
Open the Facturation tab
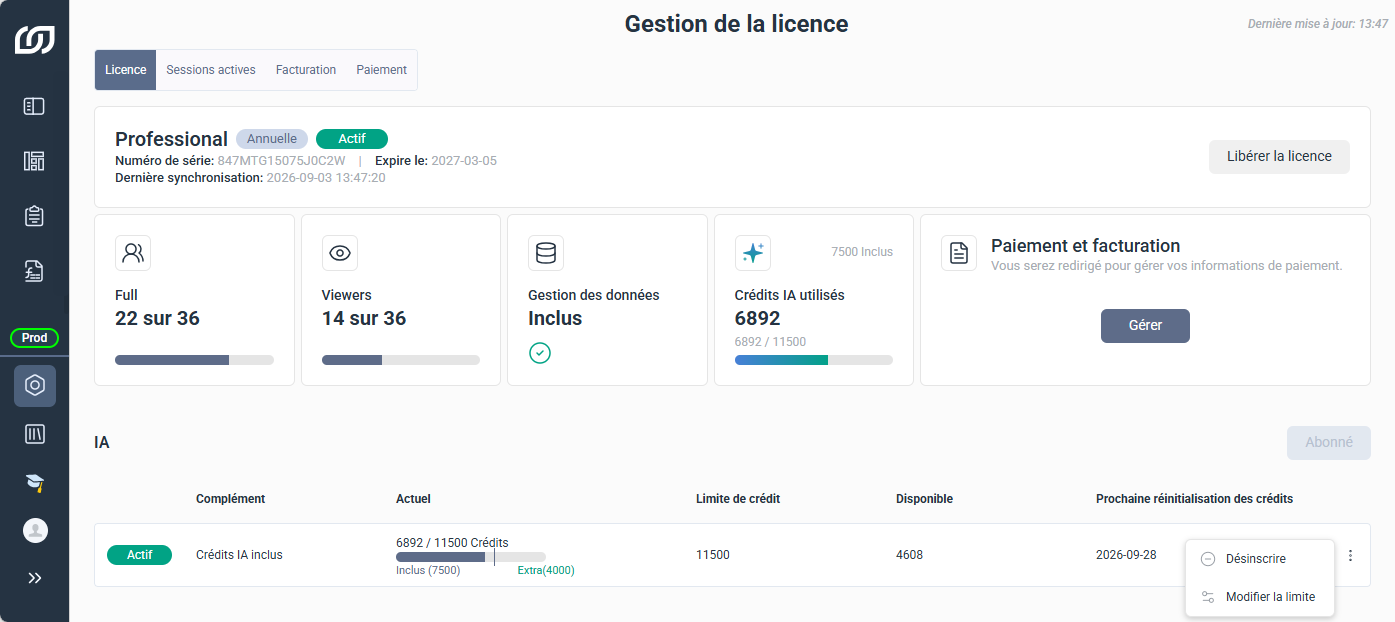pos(306,70)
